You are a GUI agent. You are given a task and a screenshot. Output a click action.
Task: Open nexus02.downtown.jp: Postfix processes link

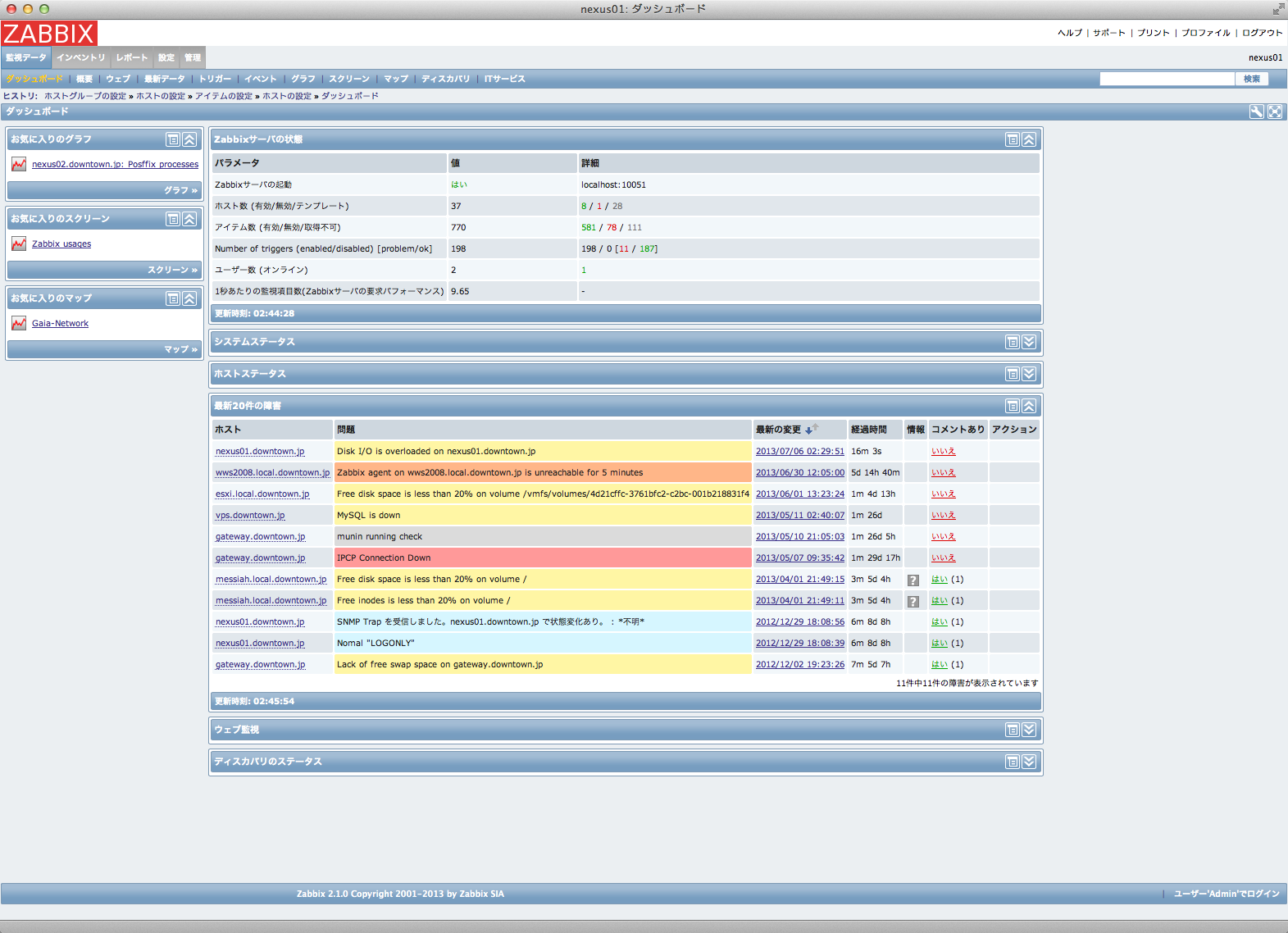point(115,164)
